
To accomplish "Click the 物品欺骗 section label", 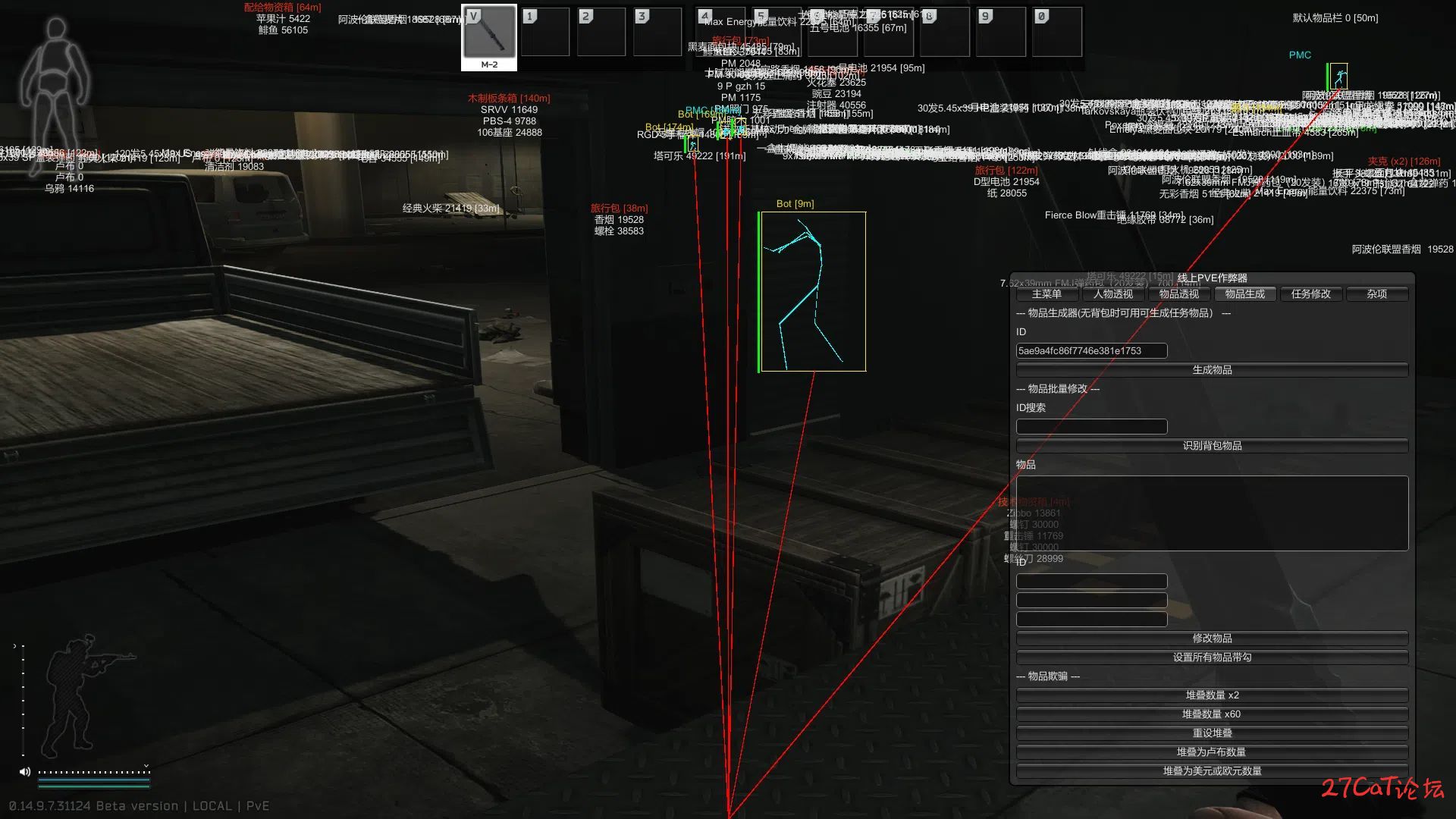I will pos(1048,676).
